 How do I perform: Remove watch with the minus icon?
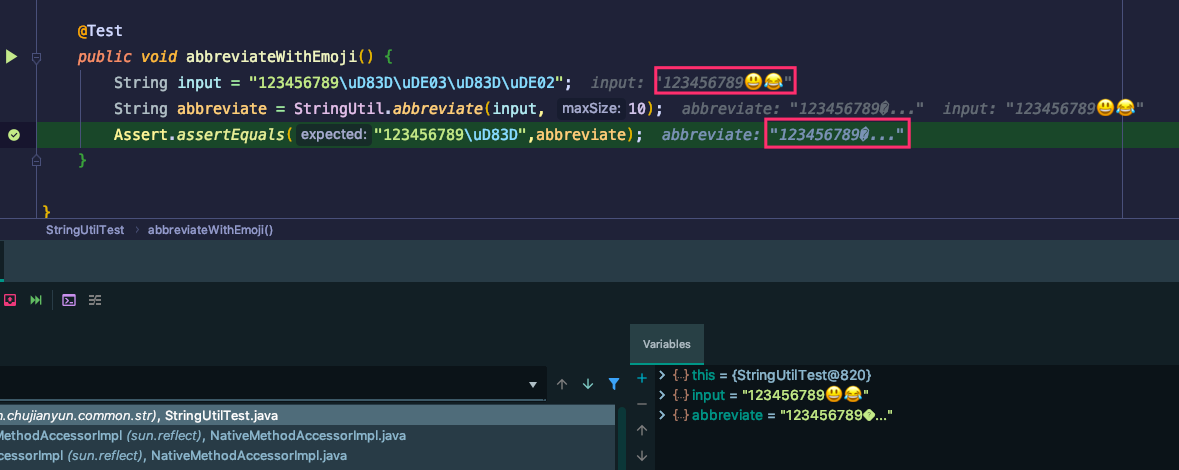pos(641,404)
